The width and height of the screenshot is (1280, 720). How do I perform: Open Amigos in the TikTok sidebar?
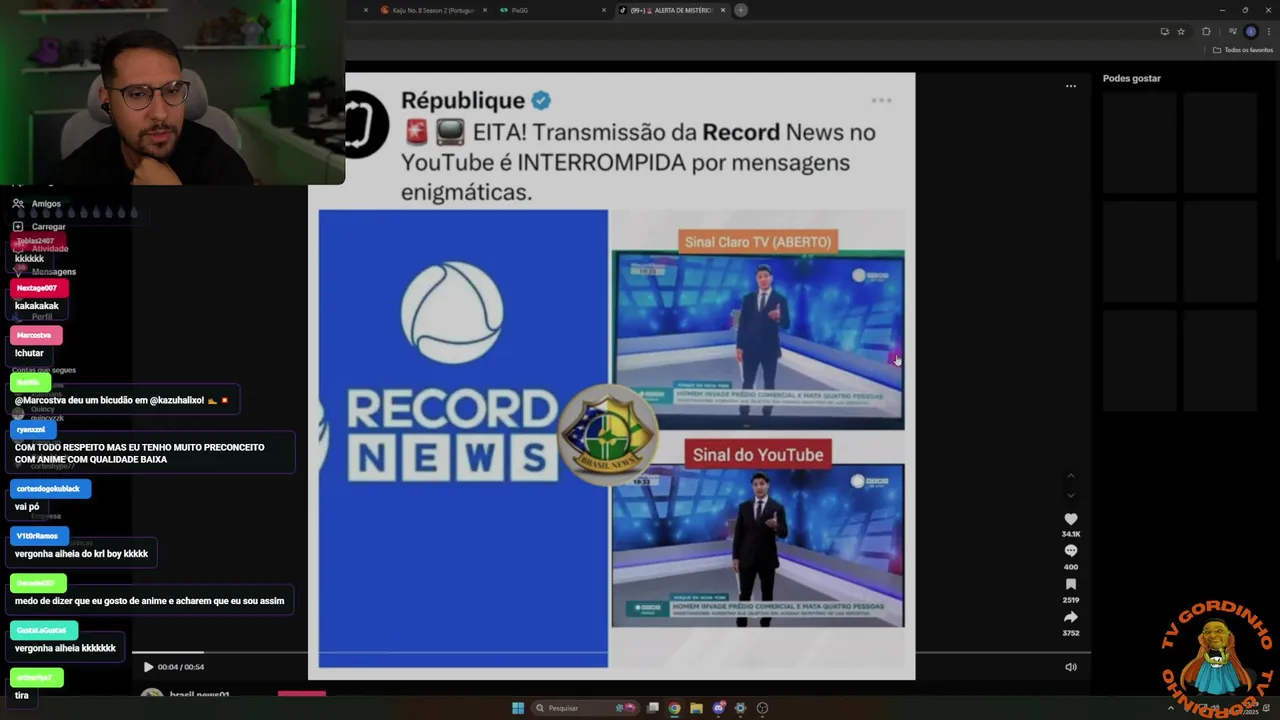pos(37,204)
